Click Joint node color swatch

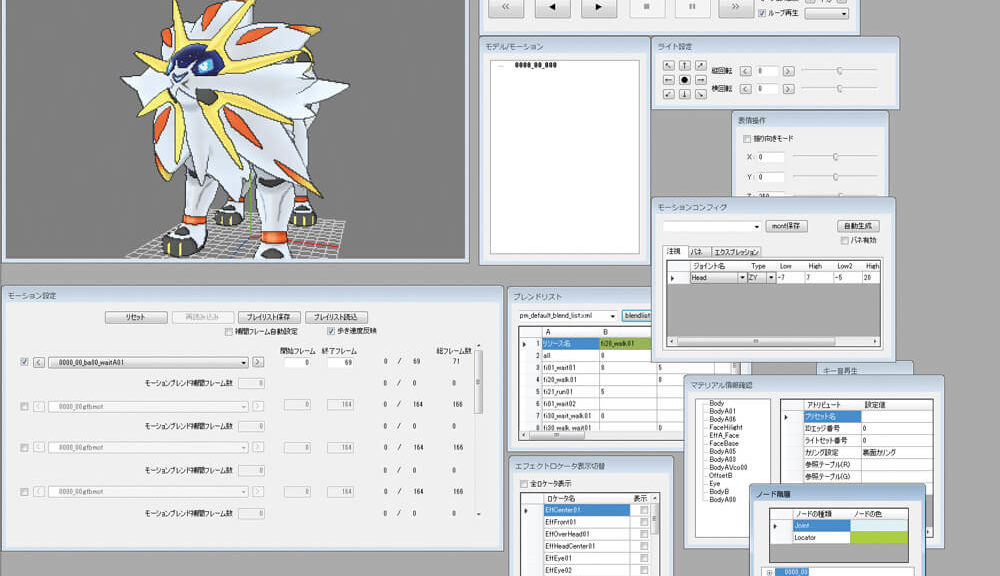pyautogui.click(x=879, y=526)
